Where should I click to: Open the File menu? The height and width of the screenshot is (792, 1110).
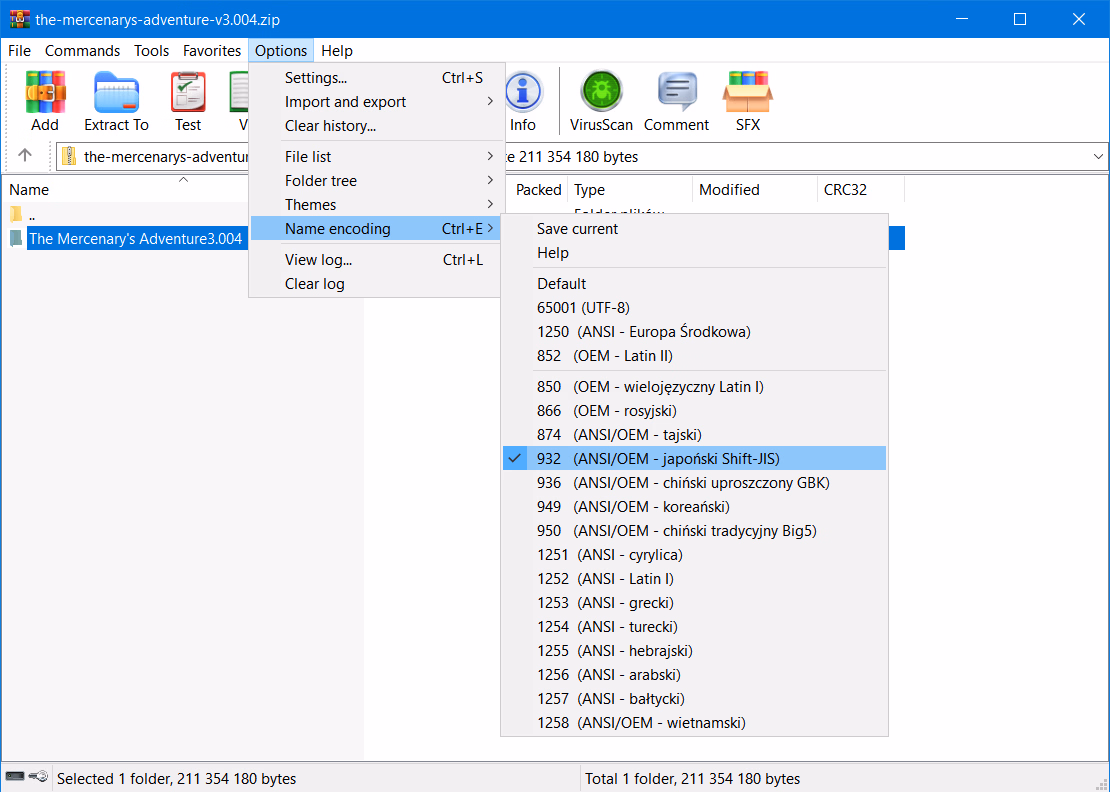19,51
